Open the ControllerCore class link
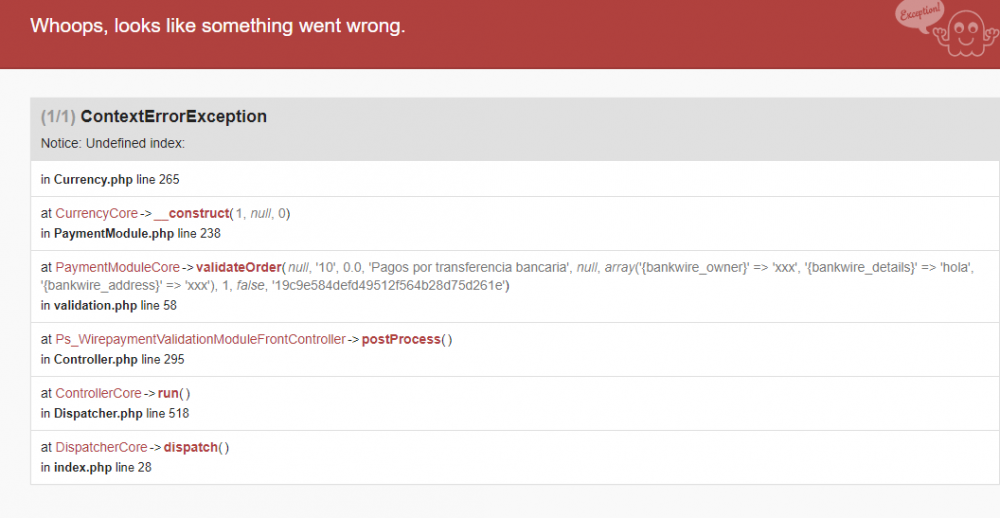 coord(98,393)
